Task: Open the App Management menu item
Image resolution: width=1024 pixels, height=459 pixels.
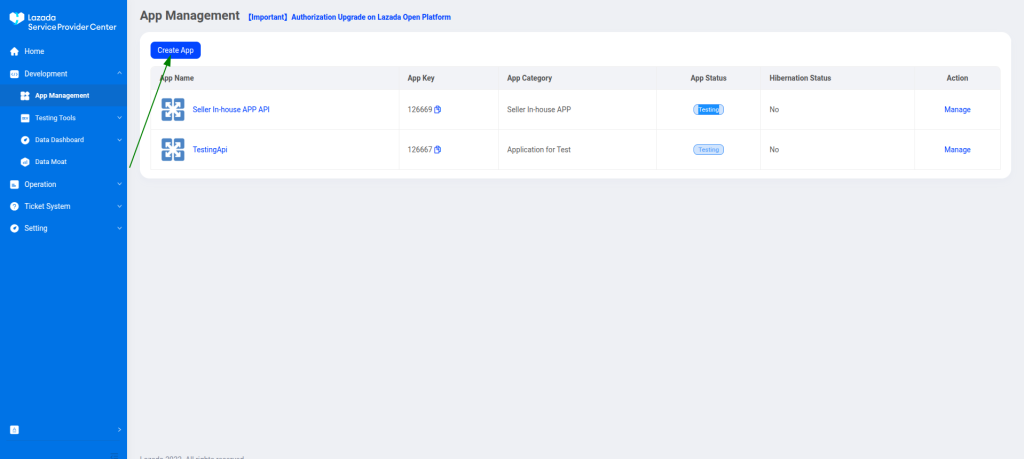Action: tap(62, 96)
